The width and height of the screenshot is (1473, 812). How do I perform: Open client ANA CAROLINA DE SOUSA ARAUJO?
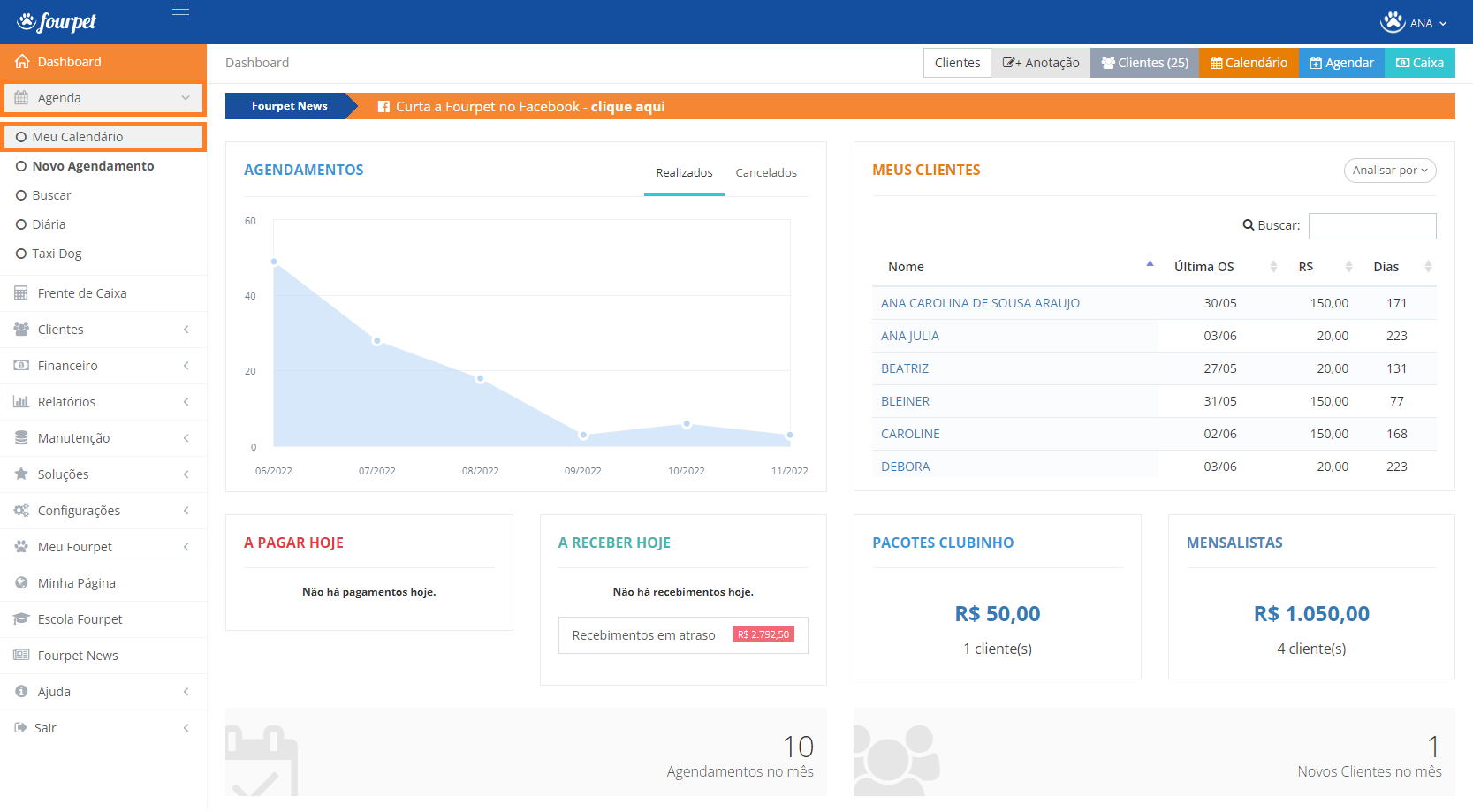tap(980, 303)
